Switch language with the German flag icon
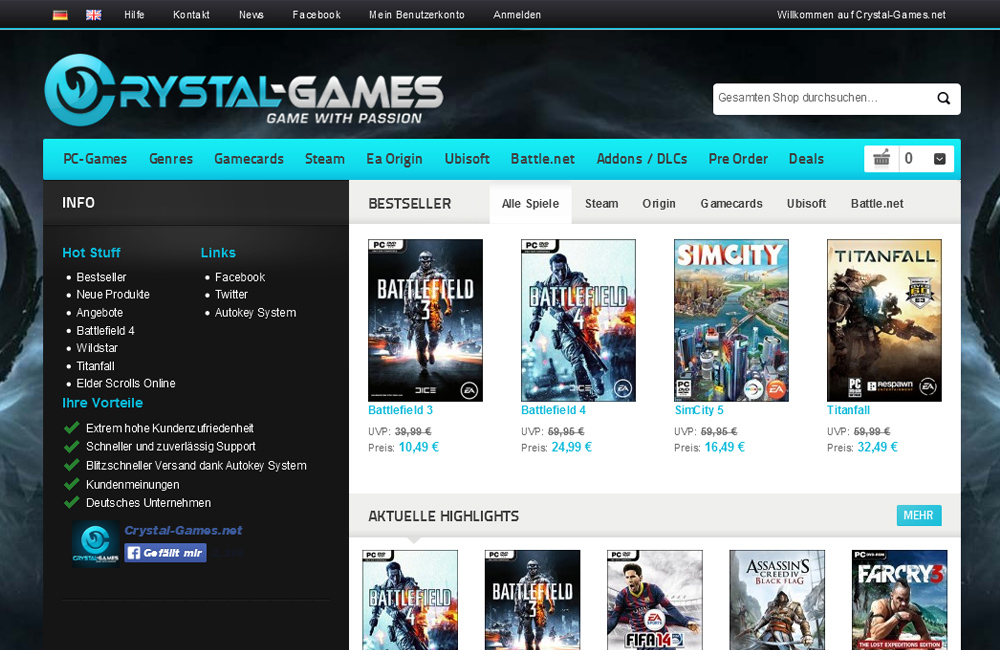The width and height of the screenshot is (1000, 650). (x=60, y=15)
